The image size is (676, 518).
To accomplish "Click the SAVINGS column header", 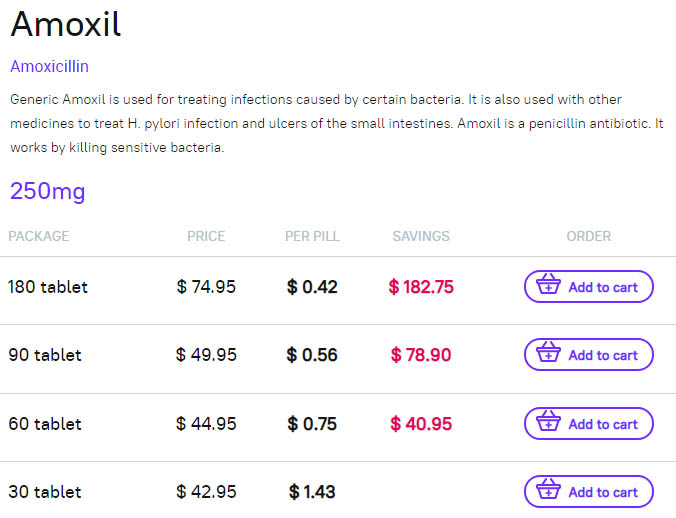I will pos(421,236).
